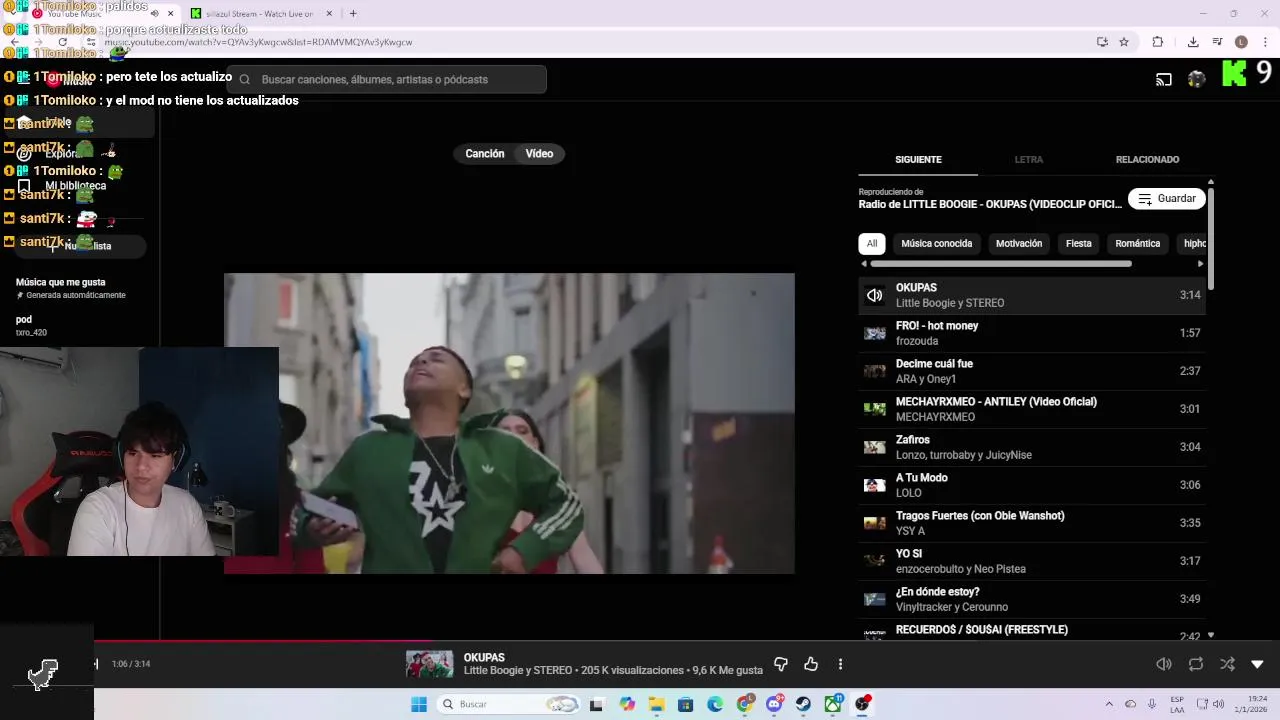Click the ¿En dónde estoy? thumbnail
1280x720 pixels.
pos(875,599)
